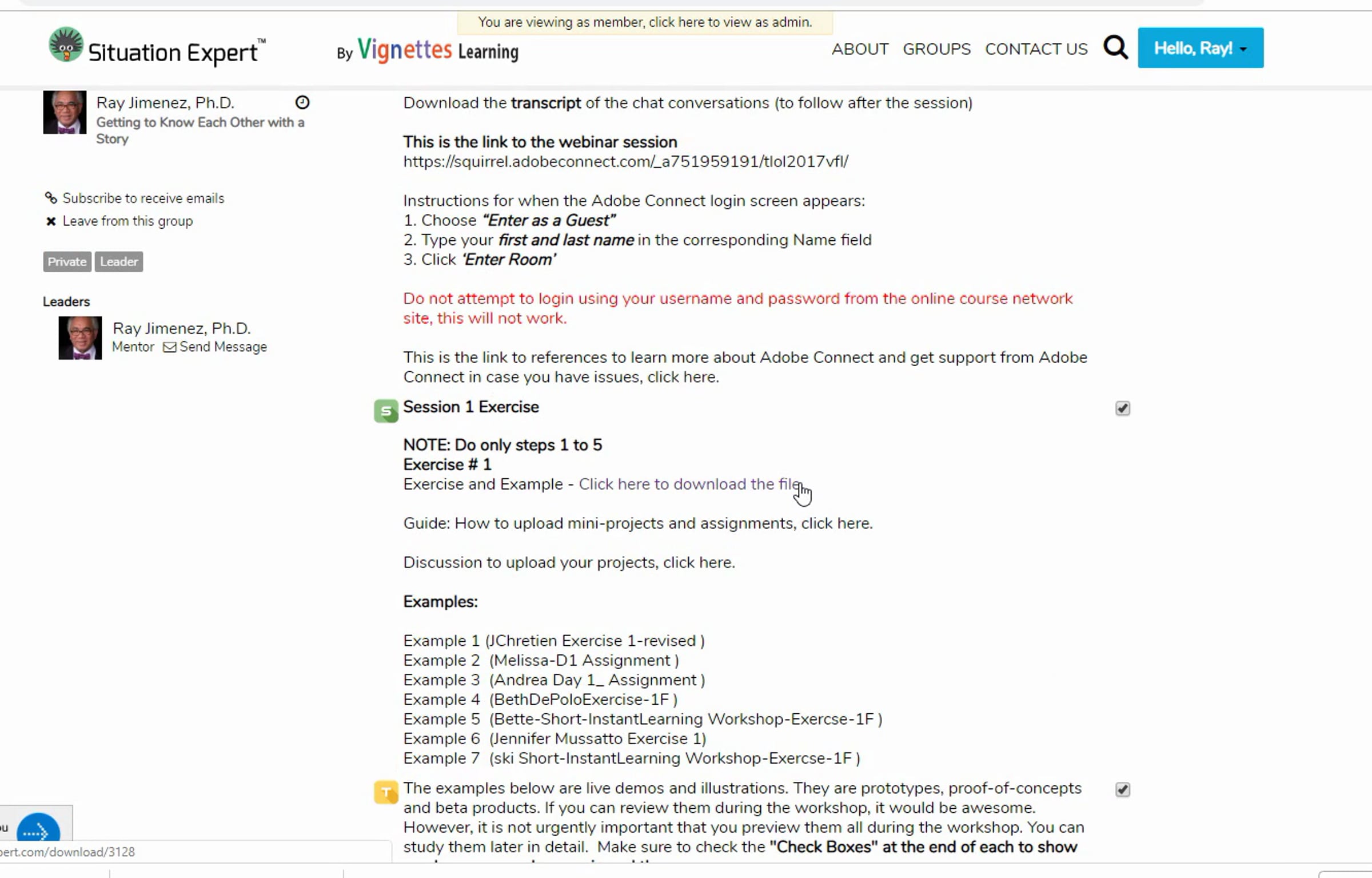Click Subscribe to receive emails link
1372x878 pixels.
tap(143, 198)
